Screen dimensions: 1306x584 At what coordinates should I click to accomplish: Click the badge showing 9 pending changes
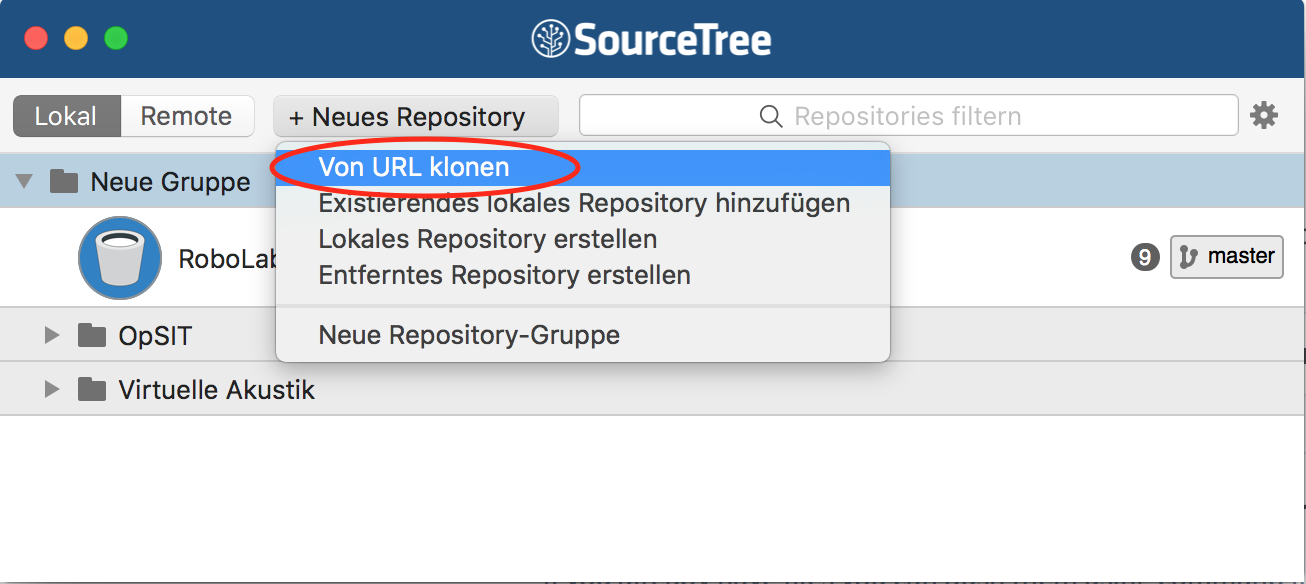point(1145,257)
